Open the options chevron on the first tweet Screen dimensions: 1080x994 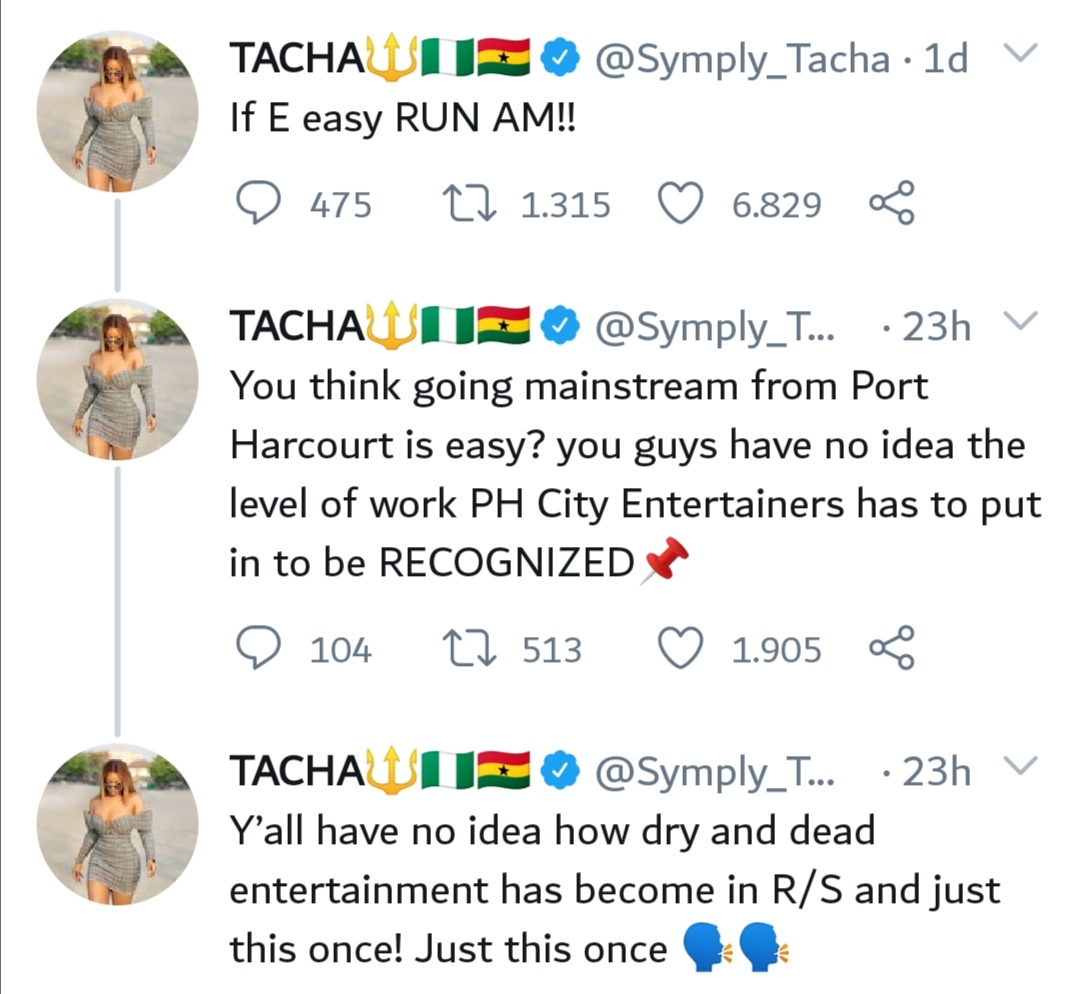pyautogui.click(x=1019, y=55)
